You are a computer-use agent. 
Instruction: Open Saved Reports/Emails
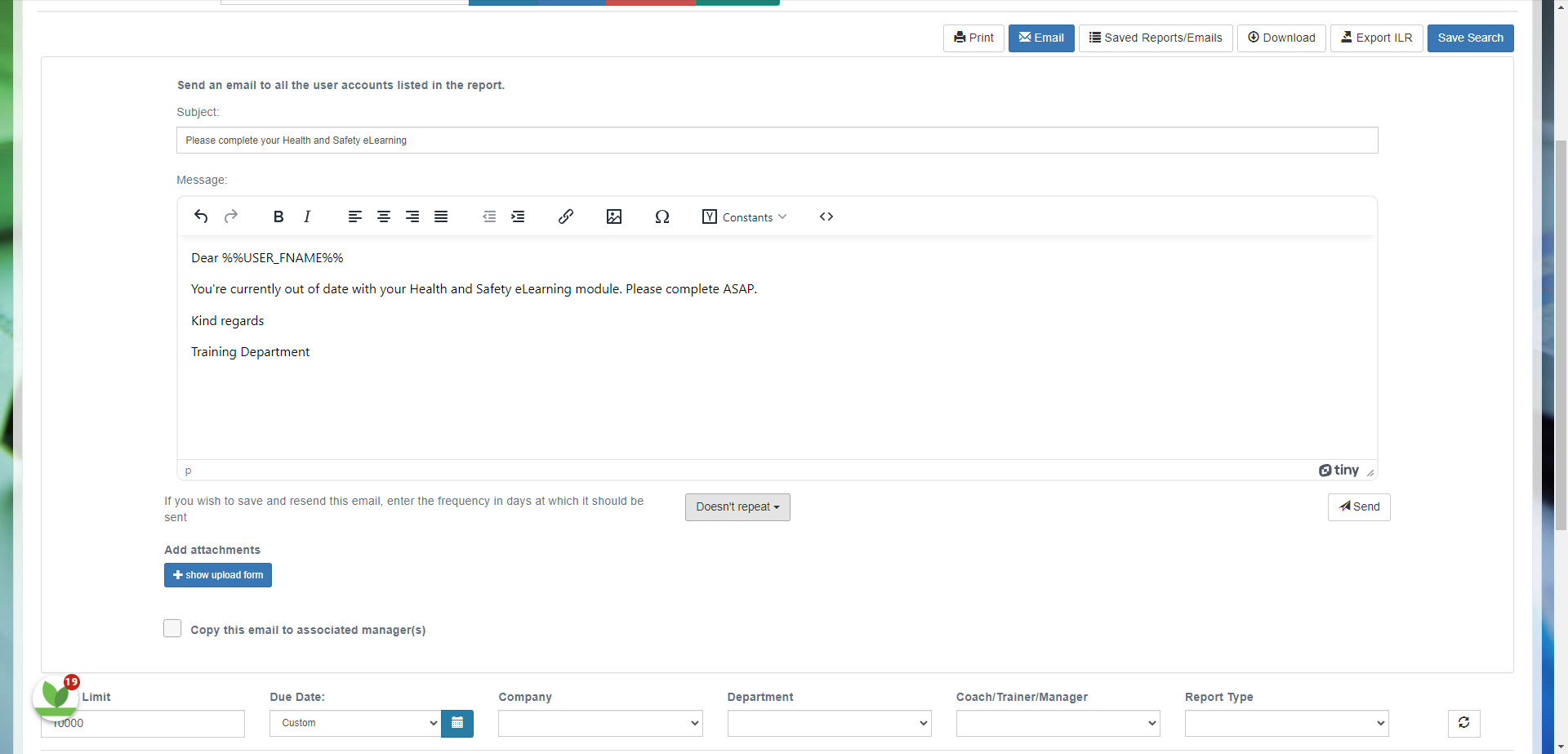click(x=1156, y=38)
